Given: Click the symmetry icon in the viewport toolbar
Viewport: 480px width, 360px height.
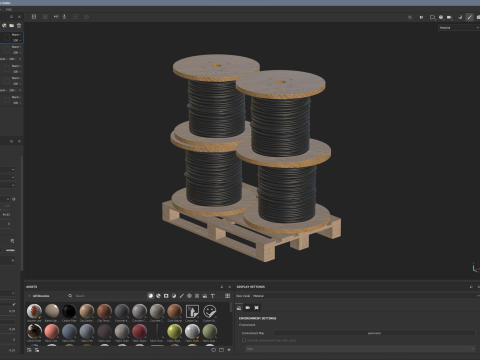Looking at the screenshot, I should pyautogui.click(x=56, y=17).
